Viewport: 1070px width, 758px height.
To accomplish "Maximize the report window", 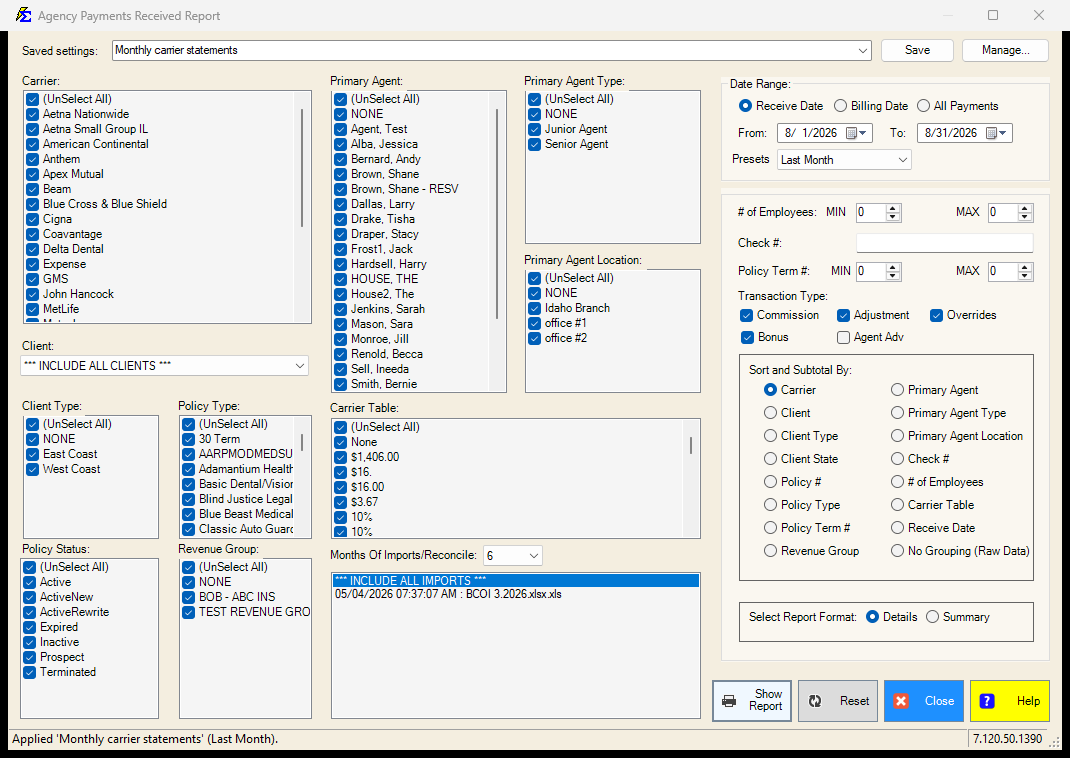I will click(993, 15).
